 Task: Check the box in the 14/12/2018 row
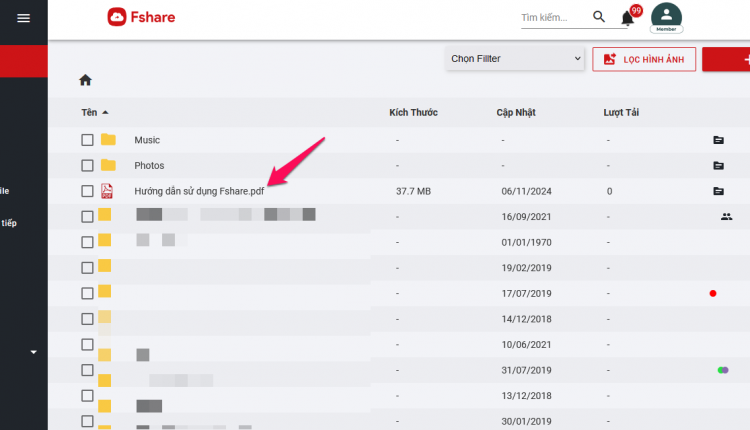(x=87, y=319)
